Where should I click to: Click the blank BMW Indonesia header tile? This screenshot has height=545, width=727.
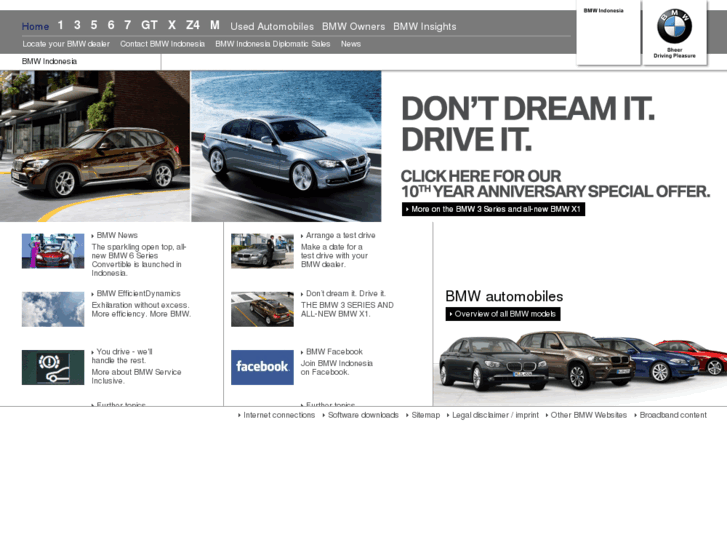click(x=609, y=32)
